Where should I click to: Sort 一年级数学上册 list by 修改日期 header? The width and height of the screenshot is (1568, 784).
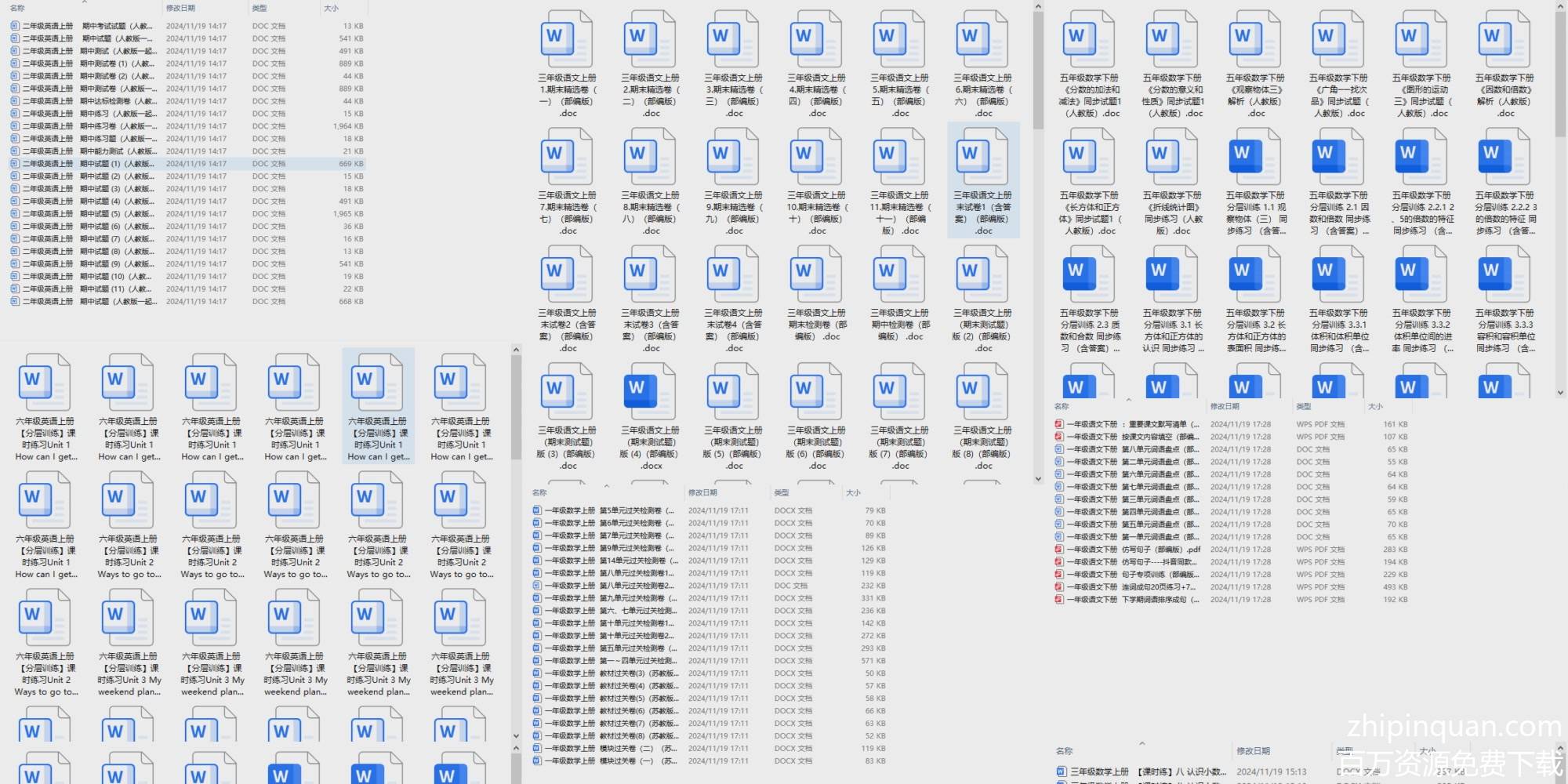702,492
